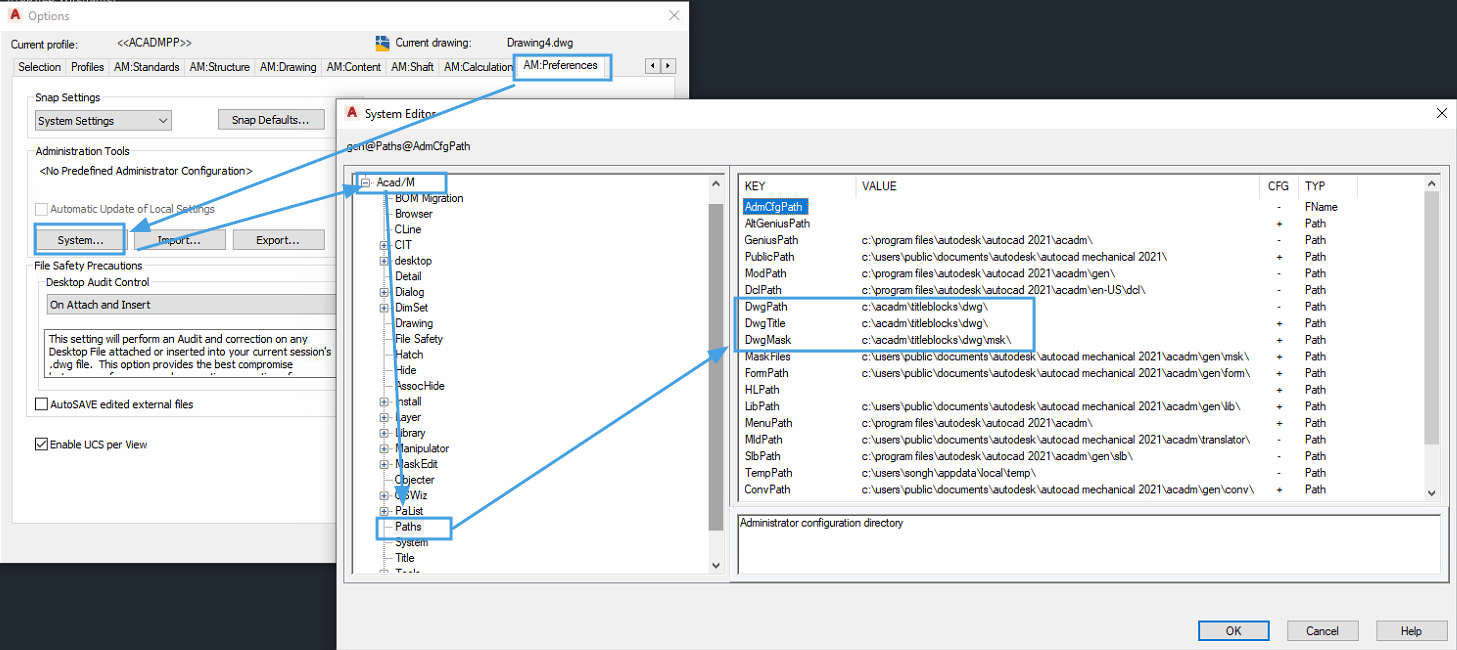Switch to the AM:Standards tab
Screen dimensions: 1457x650
point(146,66)
